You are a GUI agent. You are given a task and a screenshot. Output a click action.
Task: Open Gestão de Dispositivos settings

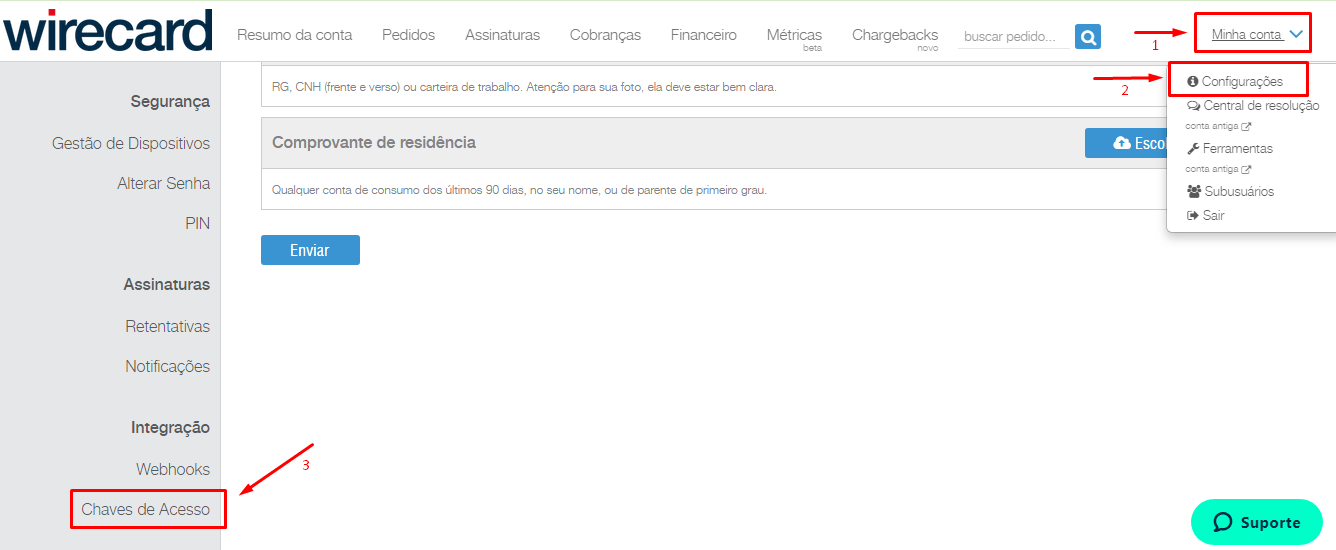[131, 143]
